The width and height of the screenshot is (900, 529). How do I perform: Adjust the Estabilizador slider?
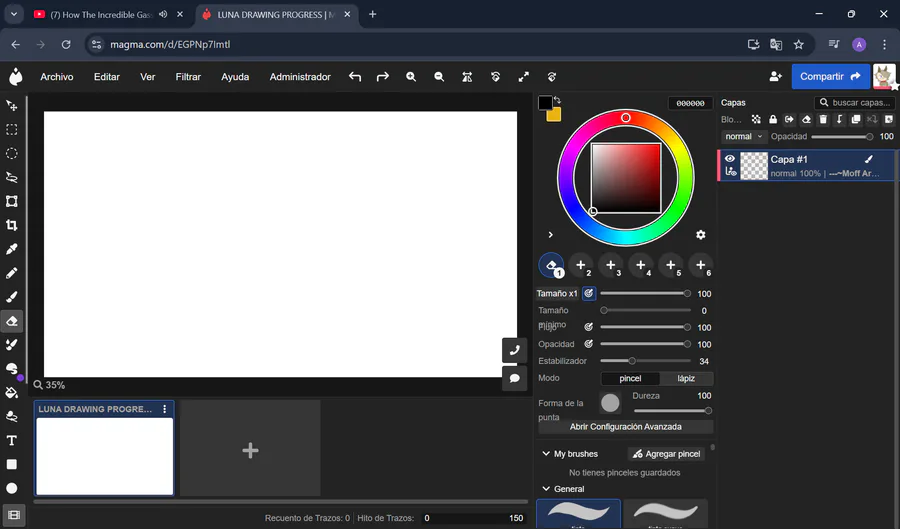[645, 361]
